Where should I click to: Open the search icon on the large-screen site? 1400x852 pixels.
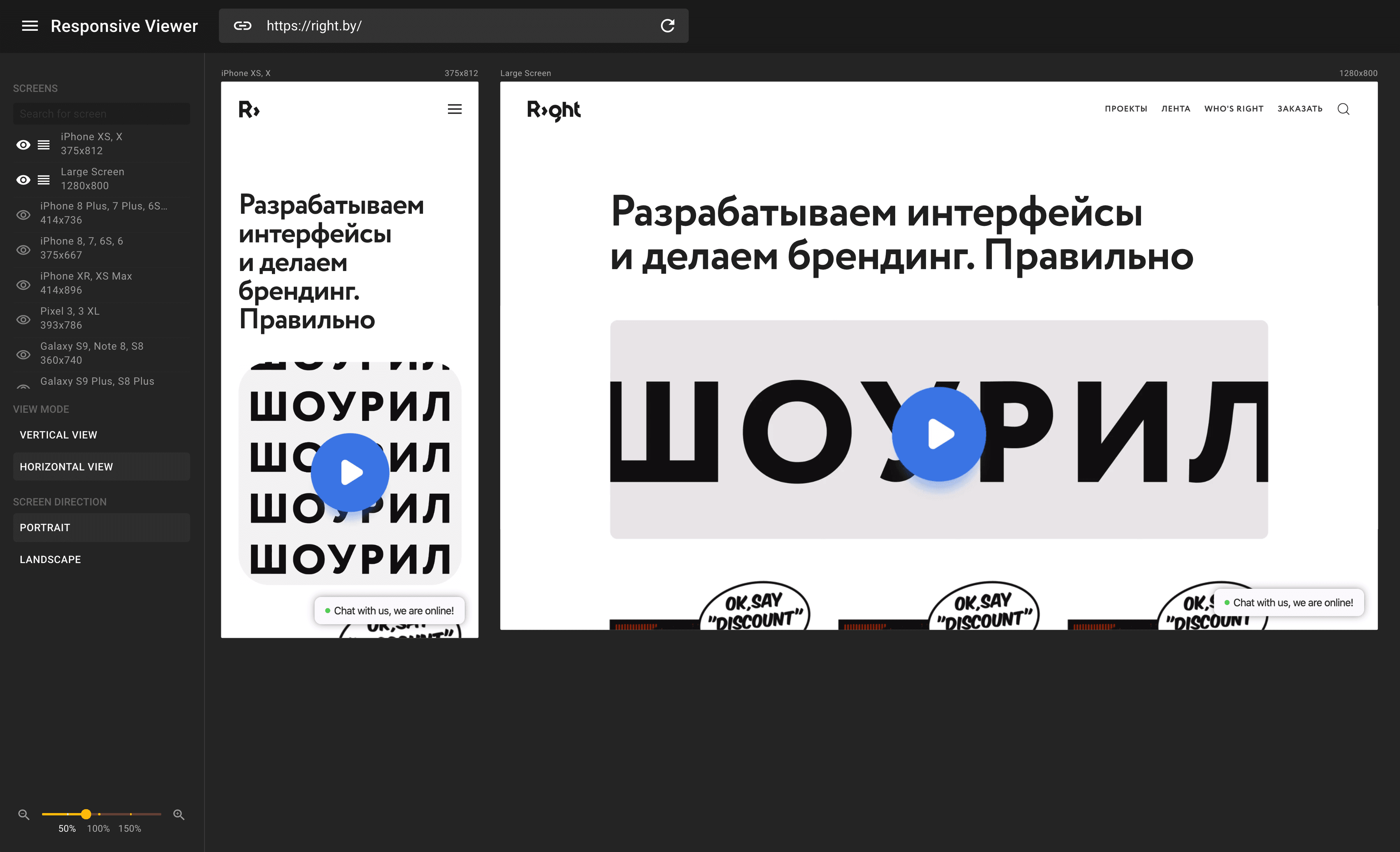(1343, 109)
